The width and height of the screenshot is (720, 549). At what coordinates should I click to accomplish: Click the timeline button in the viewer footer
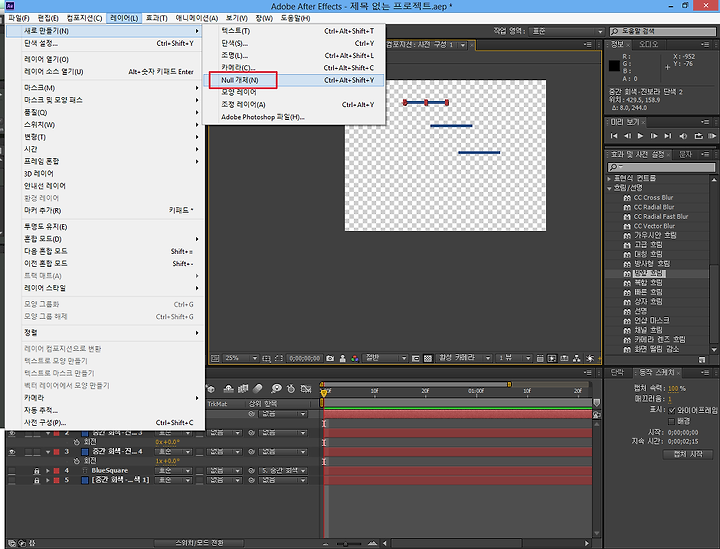pyautogui.click(x=564, y=359)
